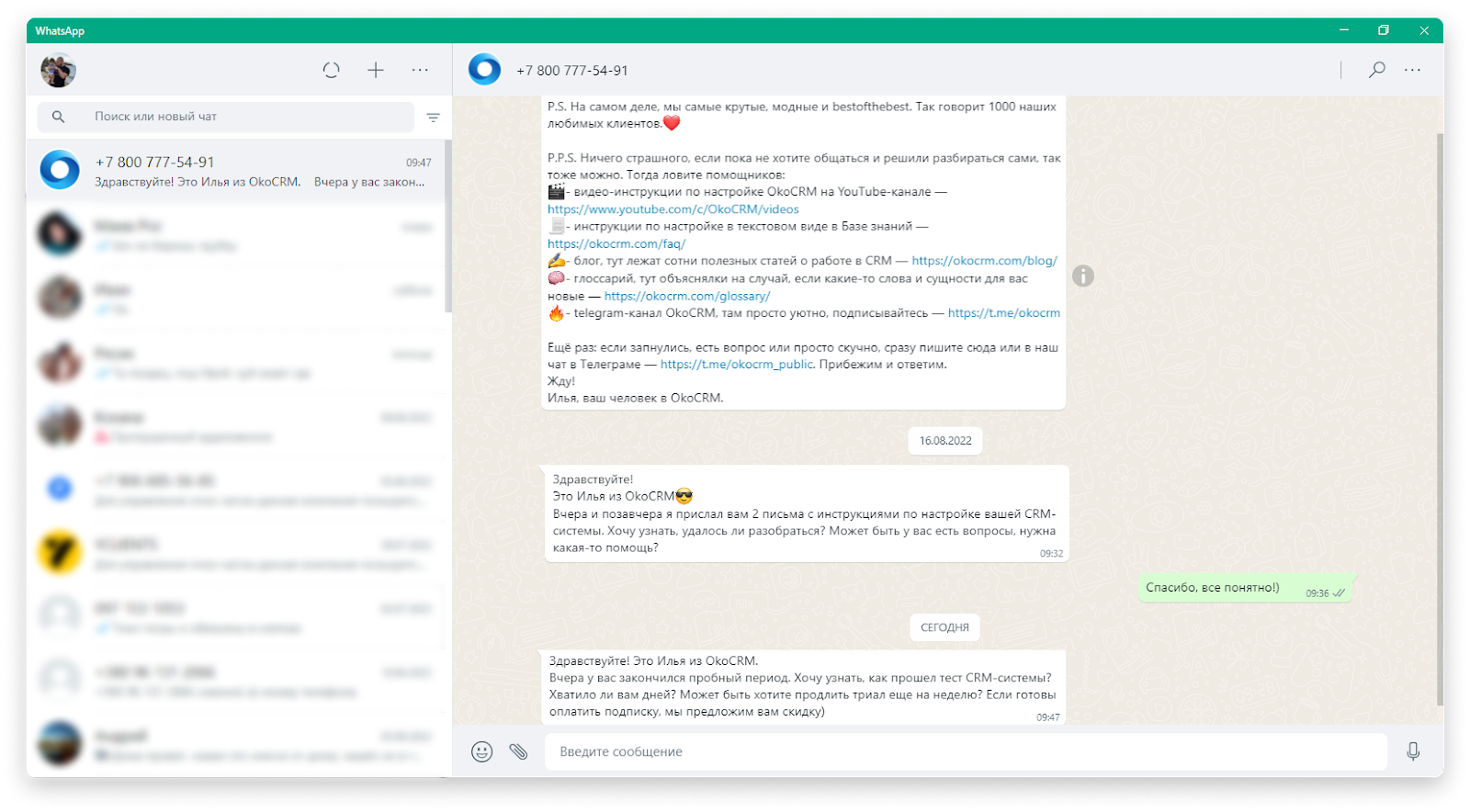The height and width of the screenshot is (812, 1470).
Task: Click the OkoCRM contact avatar in chat header
Action: (484, 70)
